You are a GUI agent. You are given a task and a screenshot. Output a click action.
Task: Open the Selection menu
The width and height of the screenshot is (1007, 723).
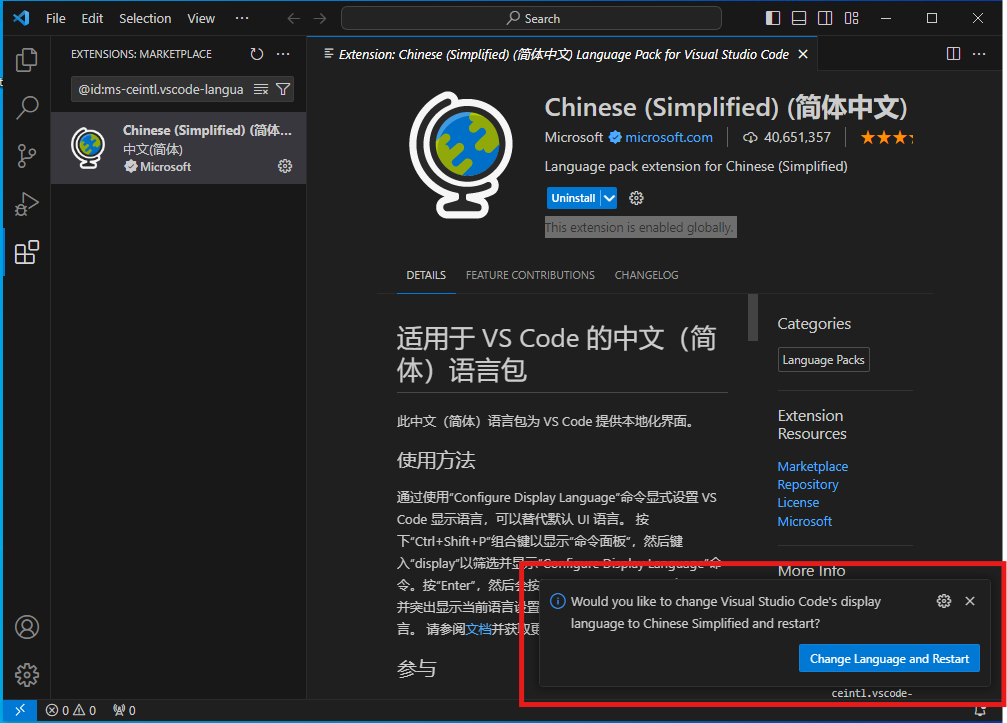[x=145, y=19]
